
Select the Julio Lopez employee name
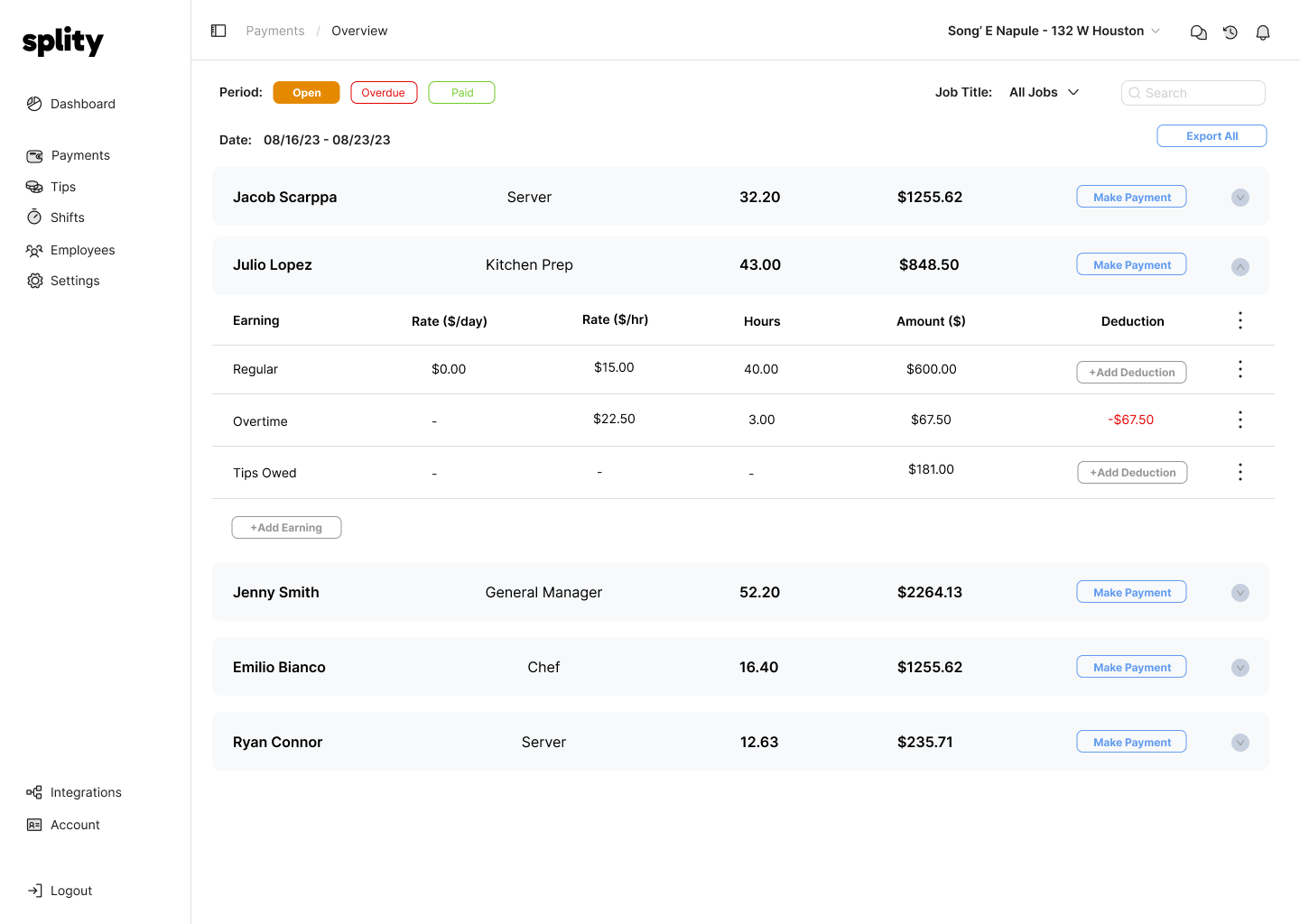click(x=273, y=264)
